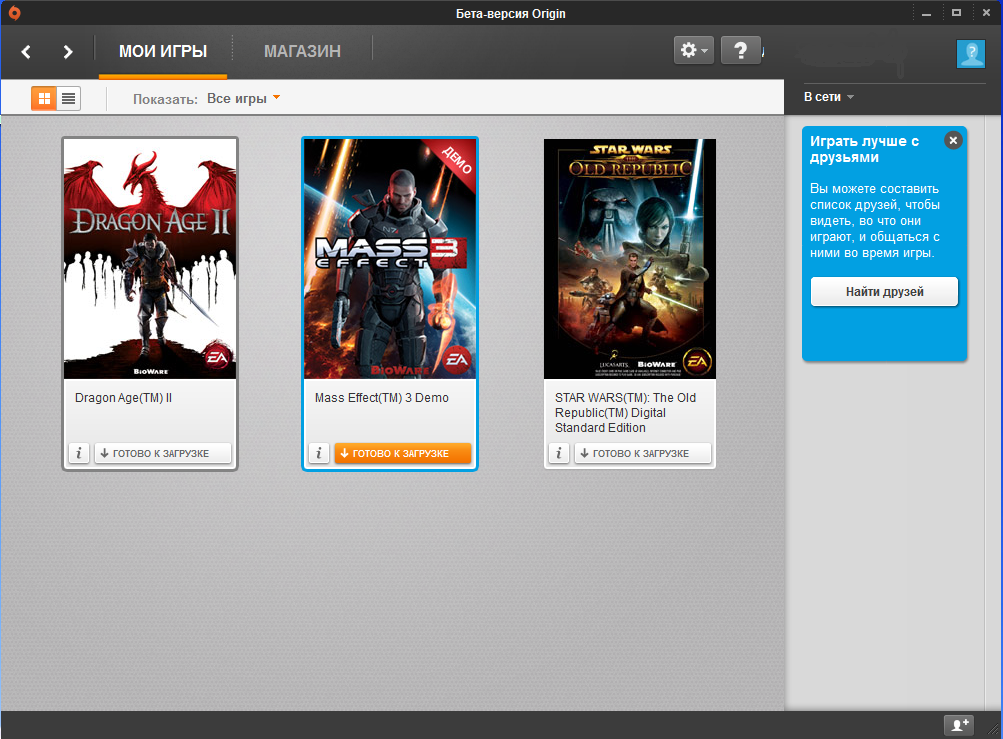
Task: Close the Играть лучше с друзьями panel
Action: 953,140
